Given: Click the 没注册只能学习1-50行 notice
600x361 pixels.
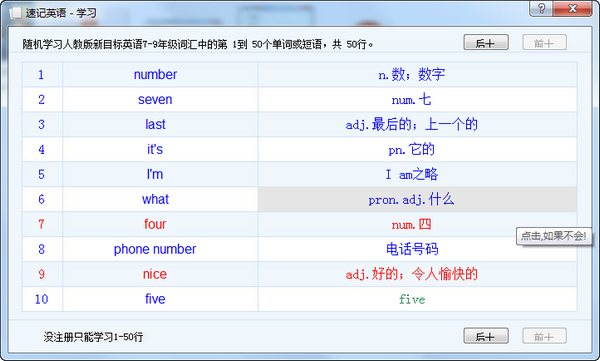Looking at the screenshot, I should pyautogui.click(x=93, y=337).
